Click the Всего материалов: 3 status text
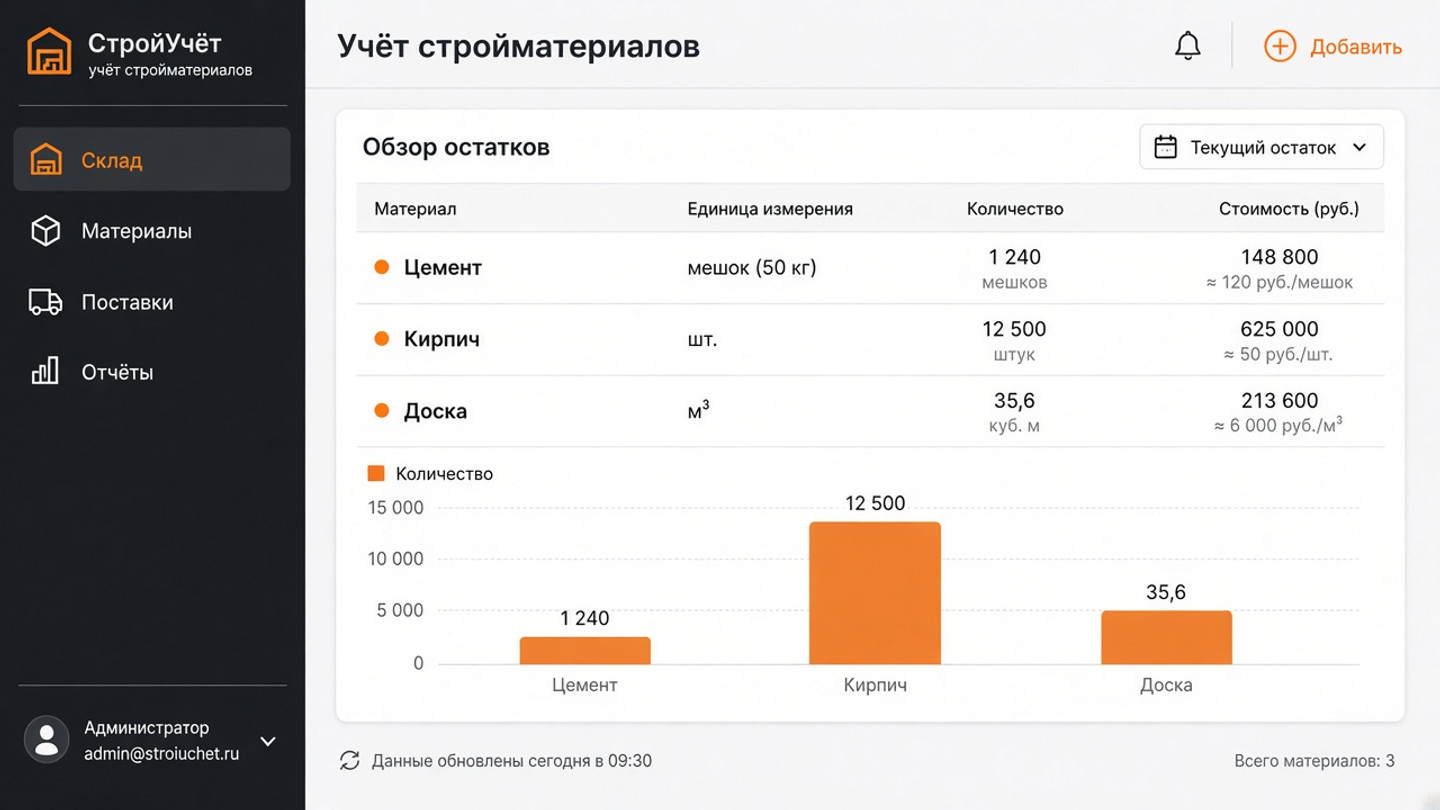 pyautogui.click(x=1314, y=761)
